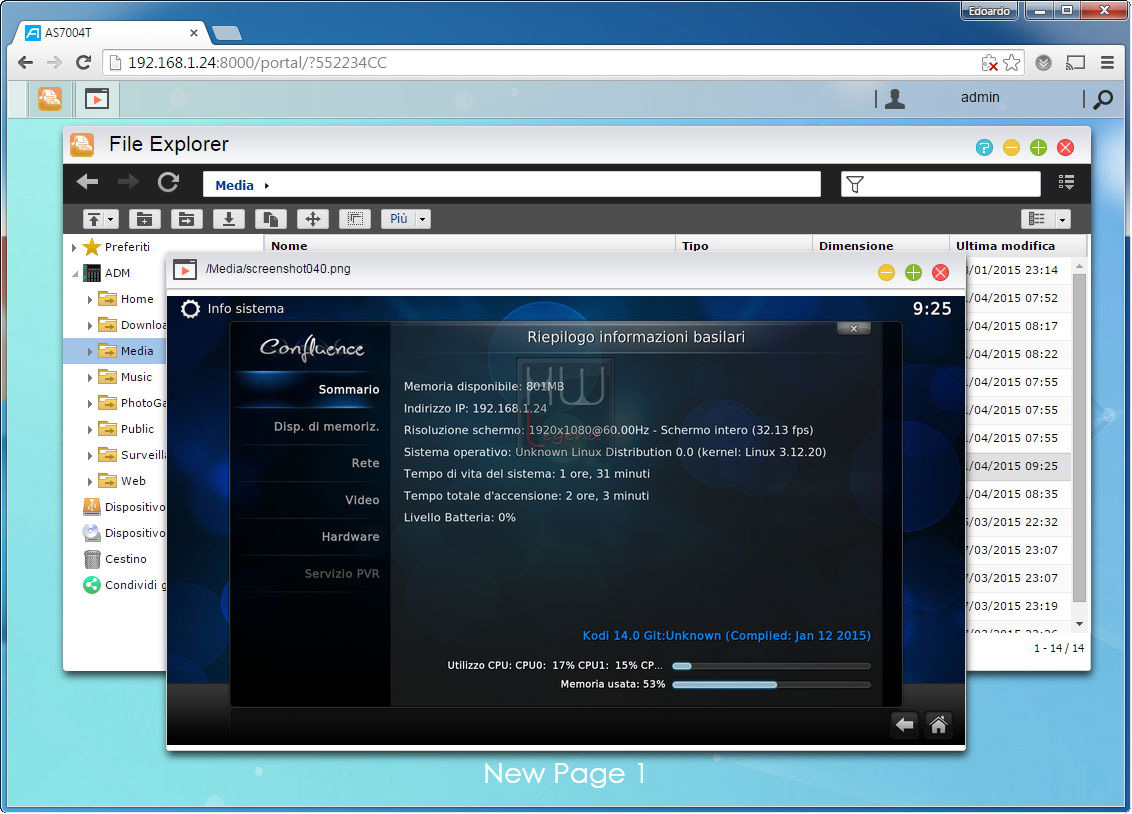Go back in File Explorer navigation

(x=87, y=182)
